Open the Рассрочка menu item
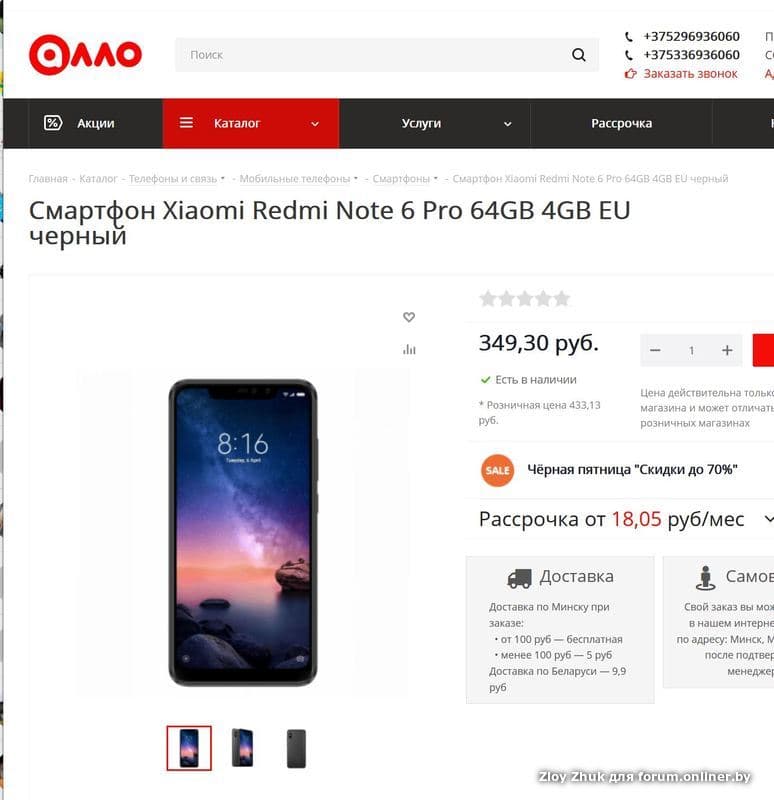Viewport: 774px width, 800px height. tap(621, 123)
